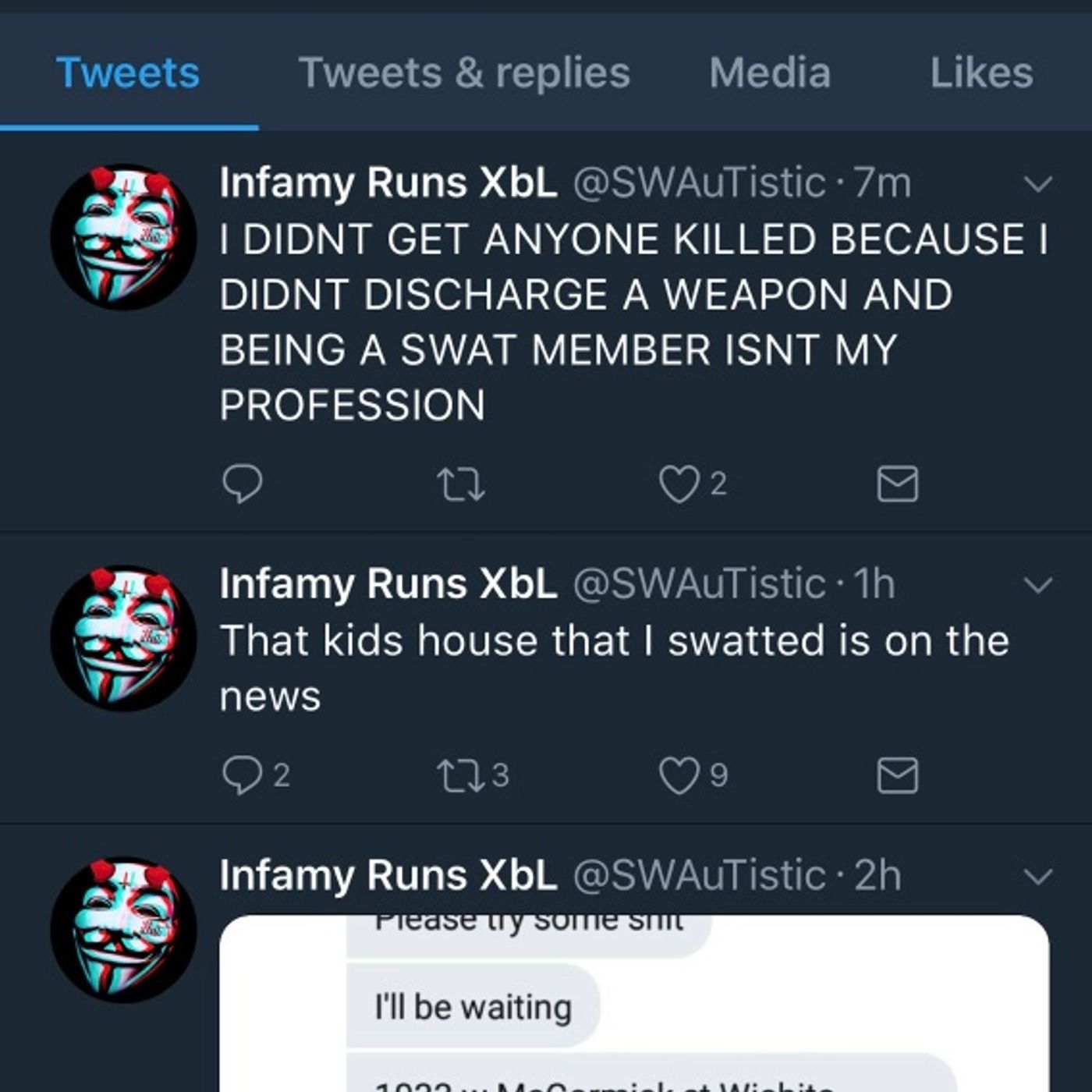
Task: Show the Likes tab
Action: coord(980,73)
